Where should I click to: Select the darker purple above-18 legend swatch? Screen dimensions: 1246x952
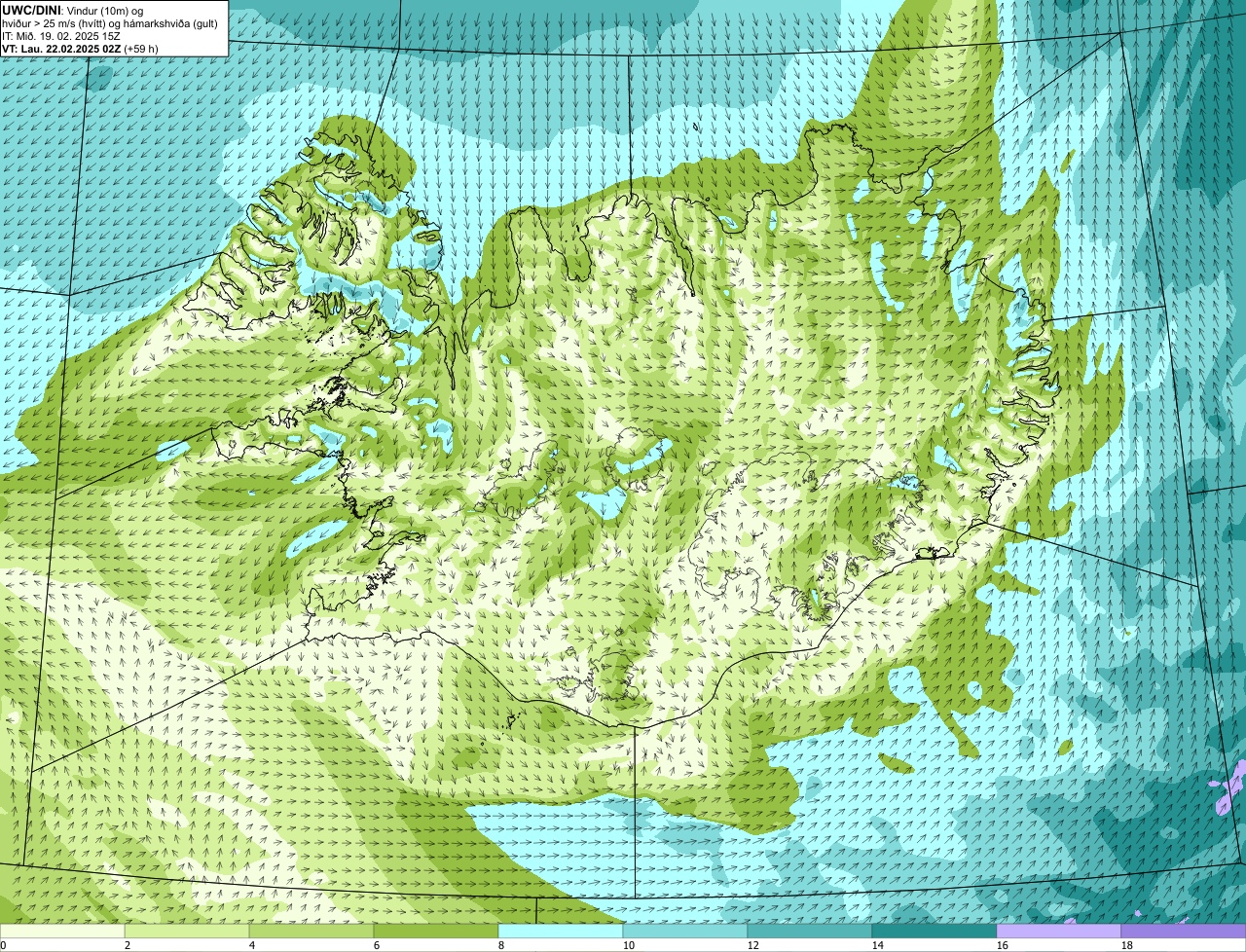tap(1184, 931)
